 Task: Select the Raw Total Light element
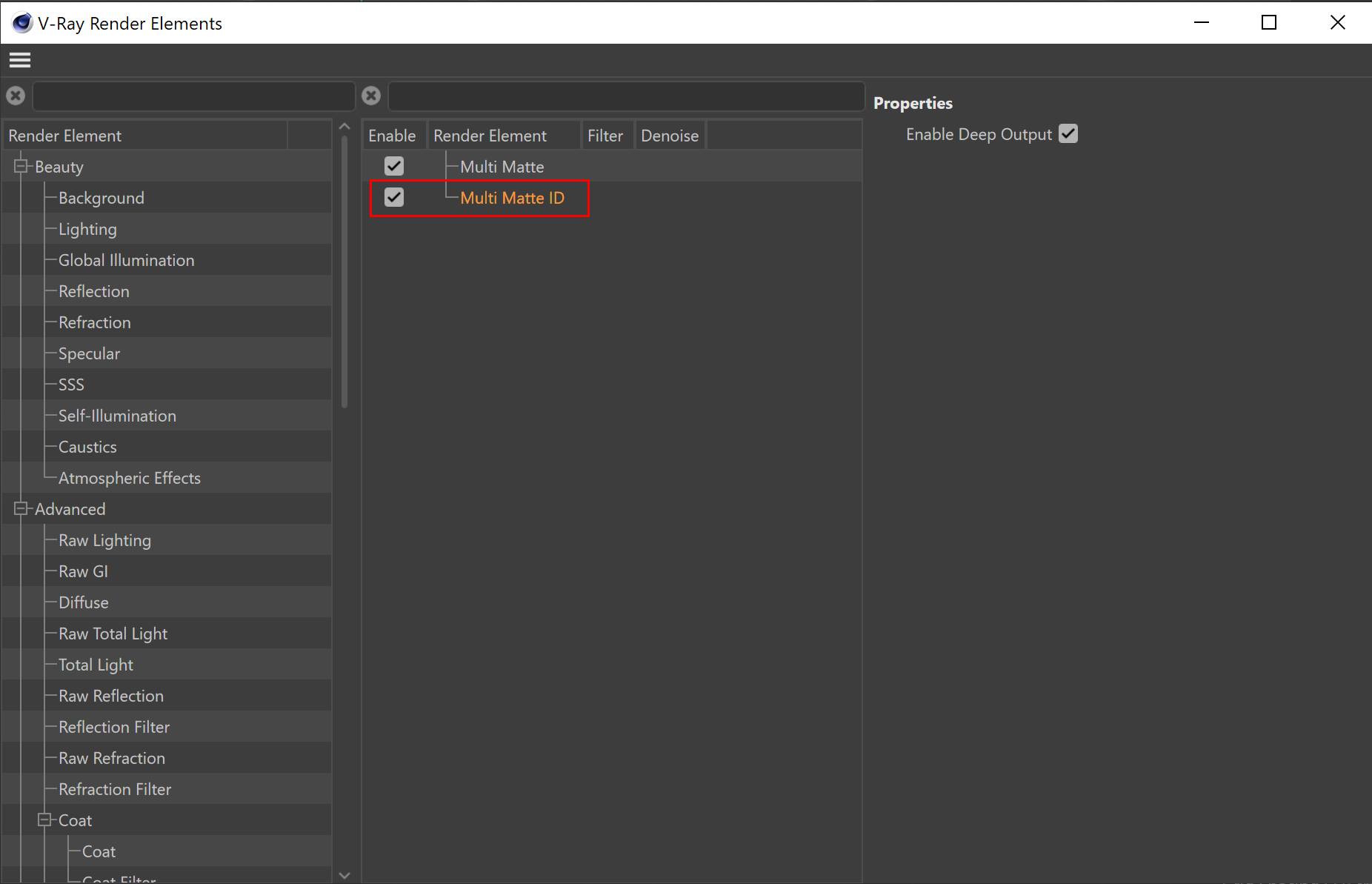[113, 634]
